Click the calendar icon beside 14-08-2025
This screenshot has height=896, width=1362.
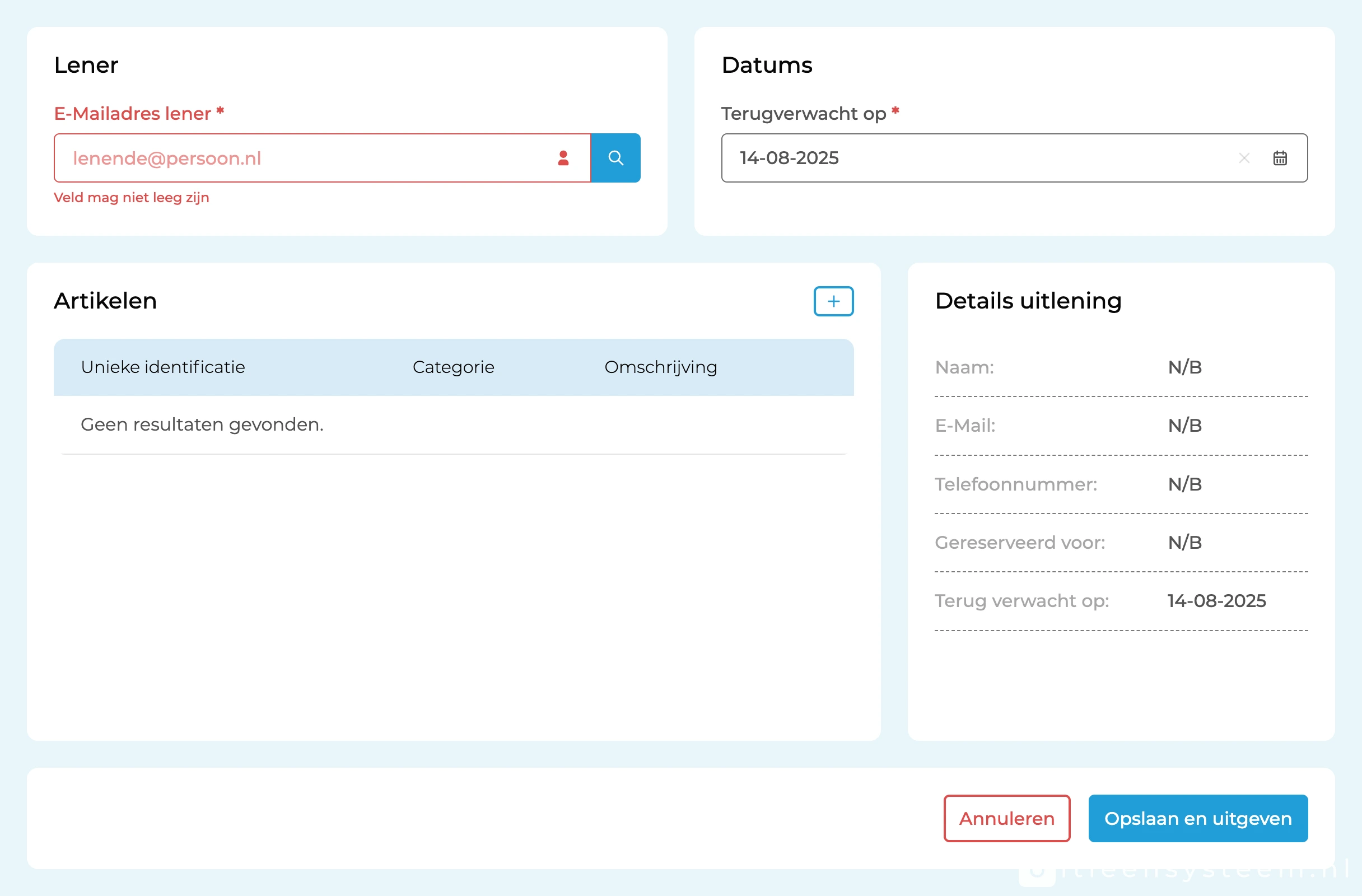pyautogui.click(x=1280, y=158)
